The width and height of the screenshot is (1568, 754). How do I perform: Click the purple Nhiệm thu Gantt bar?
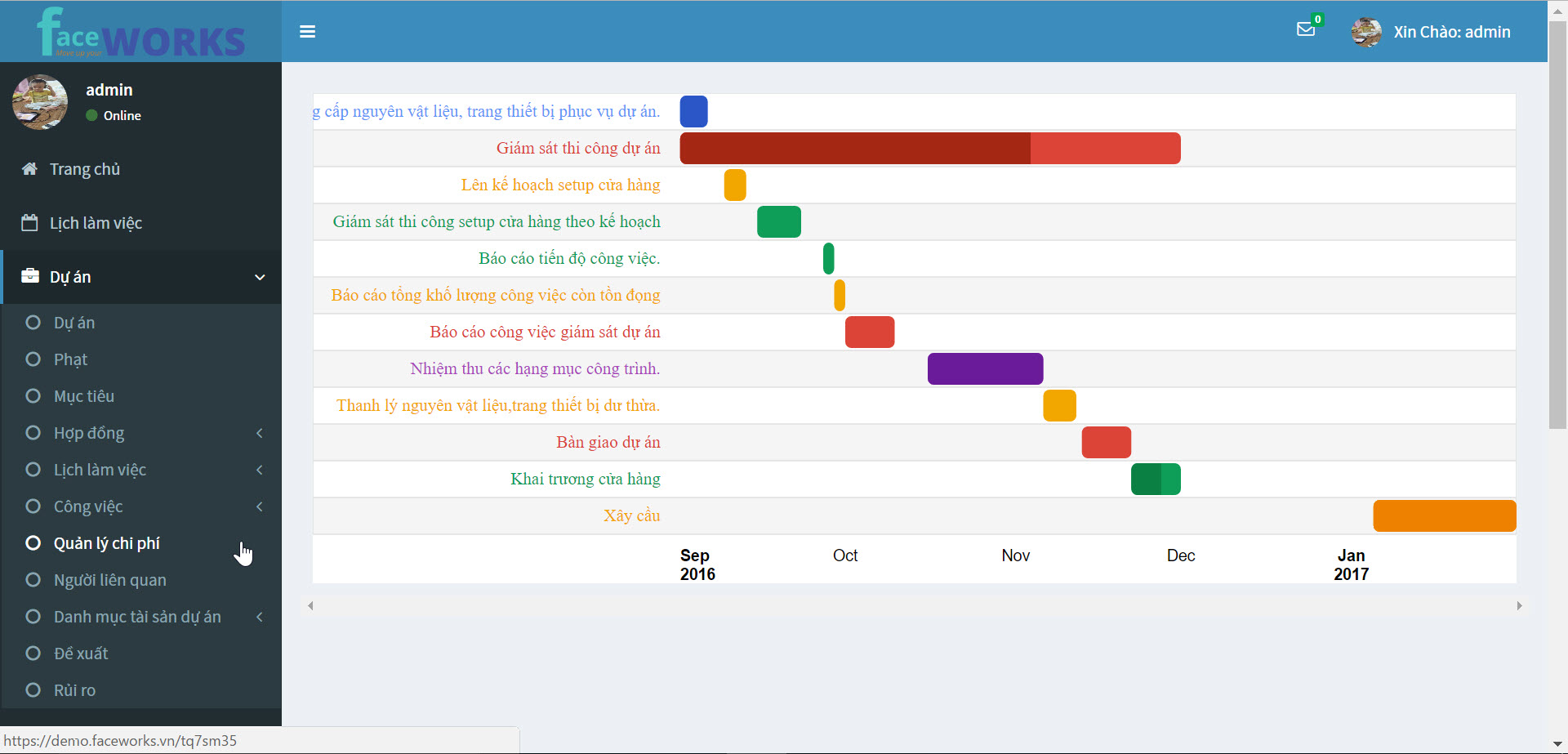[985, 368]
